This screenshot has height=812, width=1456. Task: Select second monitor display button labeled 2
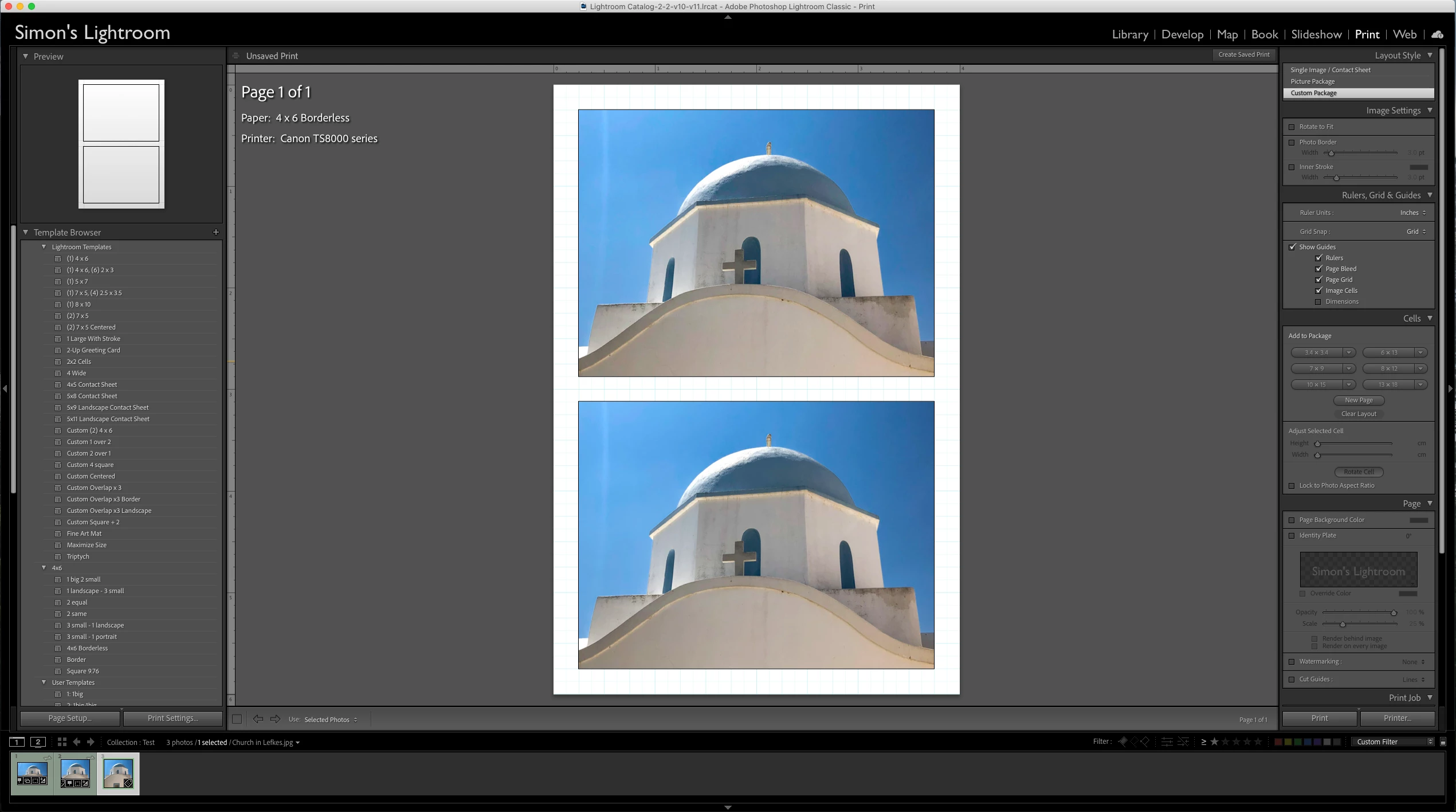pyautogui.click(x=38, y=742)
